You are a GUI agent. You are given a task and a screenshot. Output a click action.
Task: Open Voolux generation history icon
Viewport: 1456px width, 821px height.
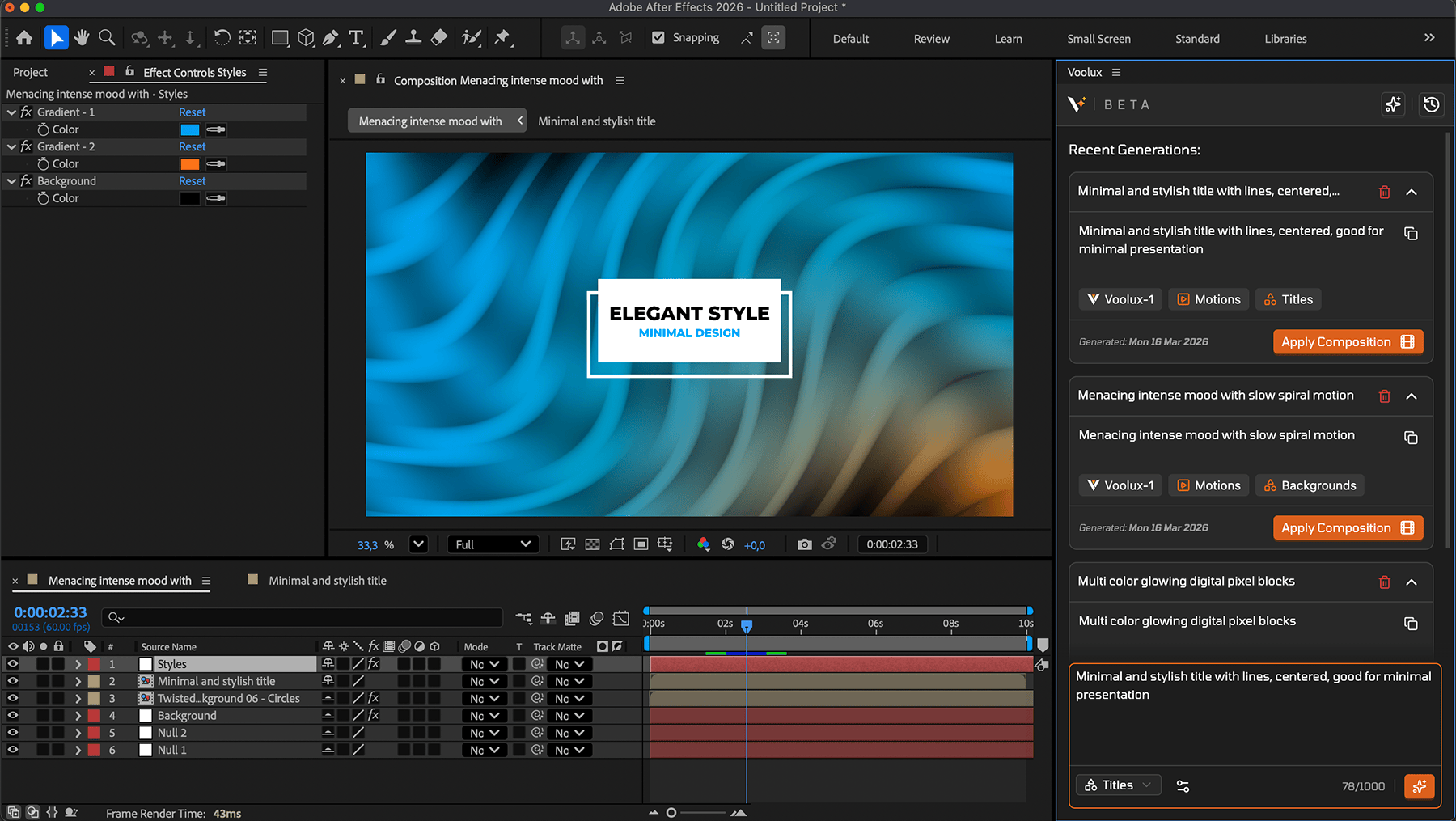pos(1431,104)
